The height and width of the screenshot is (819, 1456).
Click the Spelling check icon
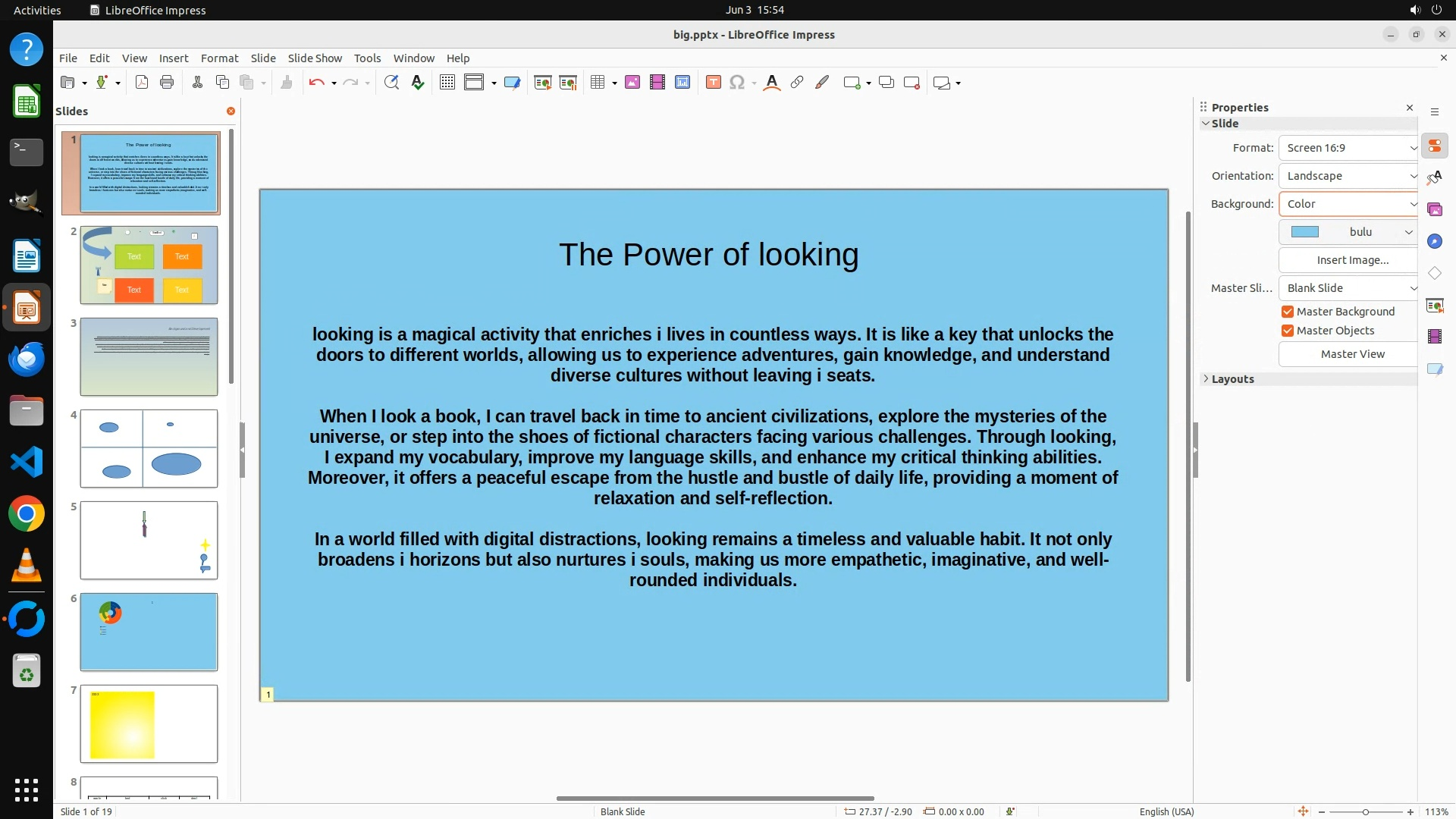418,83
